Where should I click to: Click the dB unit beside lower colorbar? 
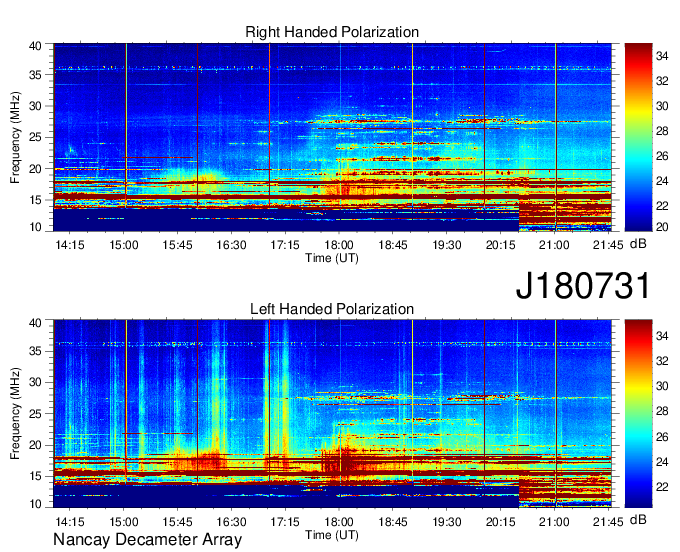click(x=638, y=519)
